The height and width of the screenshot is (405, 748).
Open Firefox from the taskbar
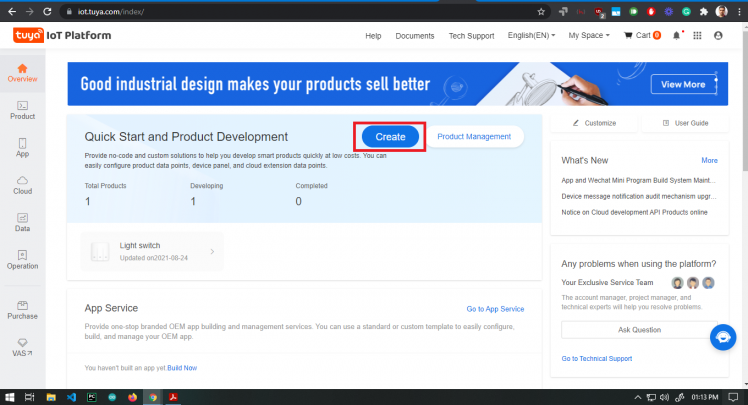pyautogui.click(x=132, y=397)
